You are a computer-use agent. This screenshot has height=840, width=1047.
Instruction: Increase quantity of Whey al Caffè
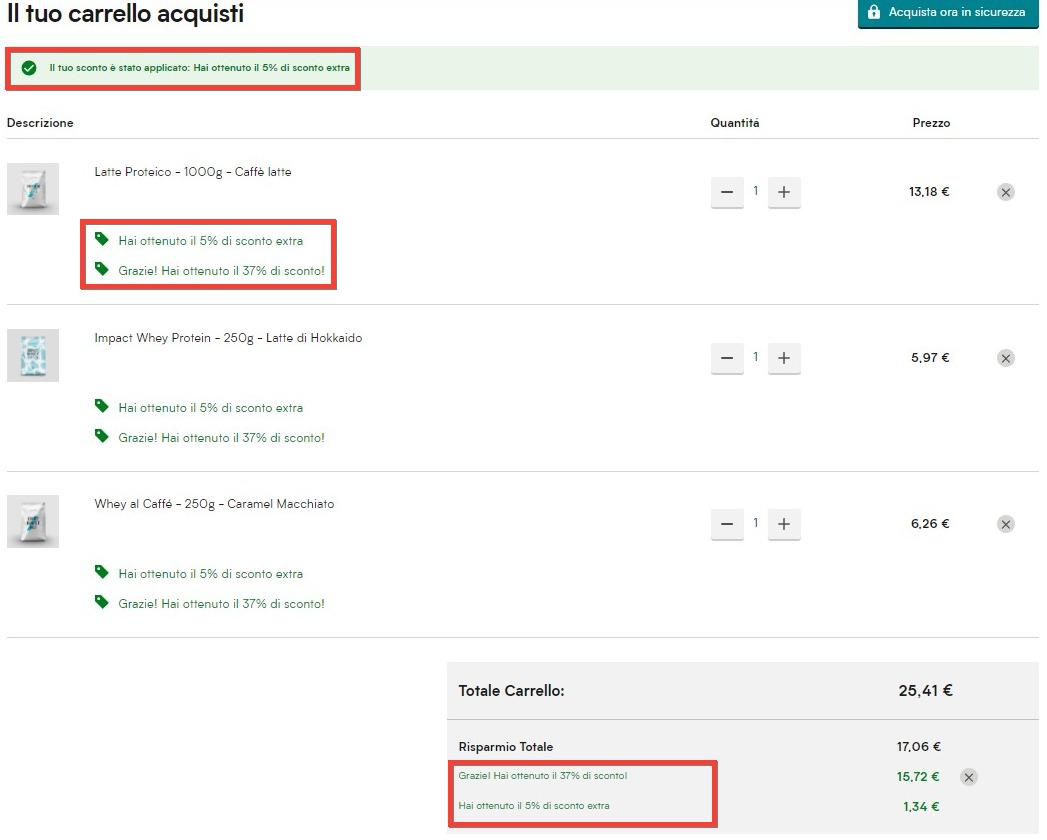pos(784,524)
